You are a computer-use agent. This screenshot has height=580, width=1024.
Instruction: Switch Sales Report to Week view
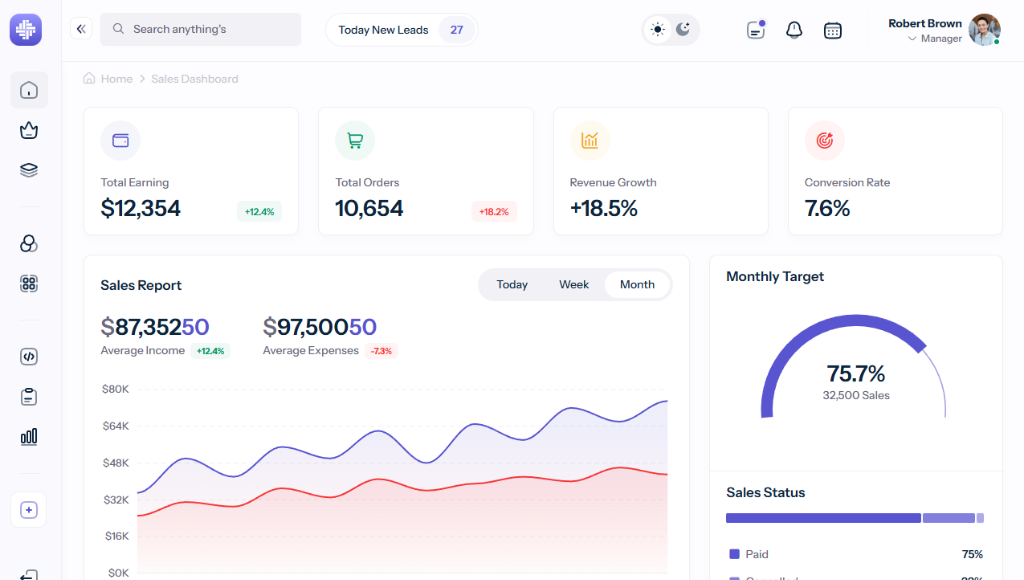click(574, 284)
